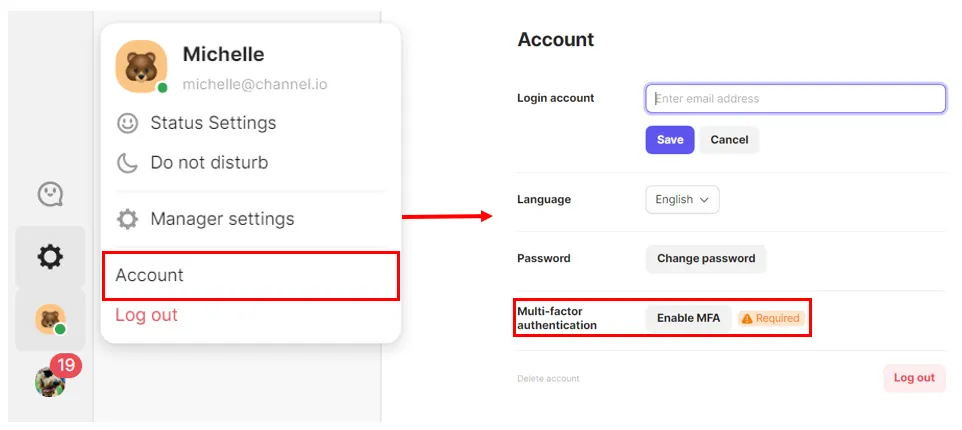Click the orange warning icon beside Required

746,319
